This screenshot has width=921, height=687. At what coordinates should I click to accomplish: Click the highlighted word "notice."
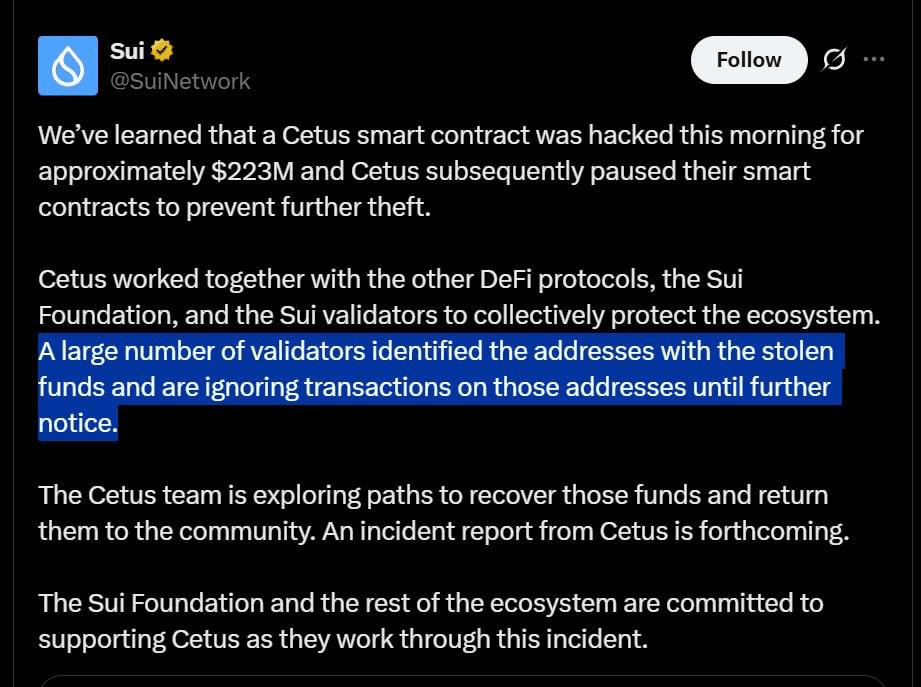pos(78,423)
